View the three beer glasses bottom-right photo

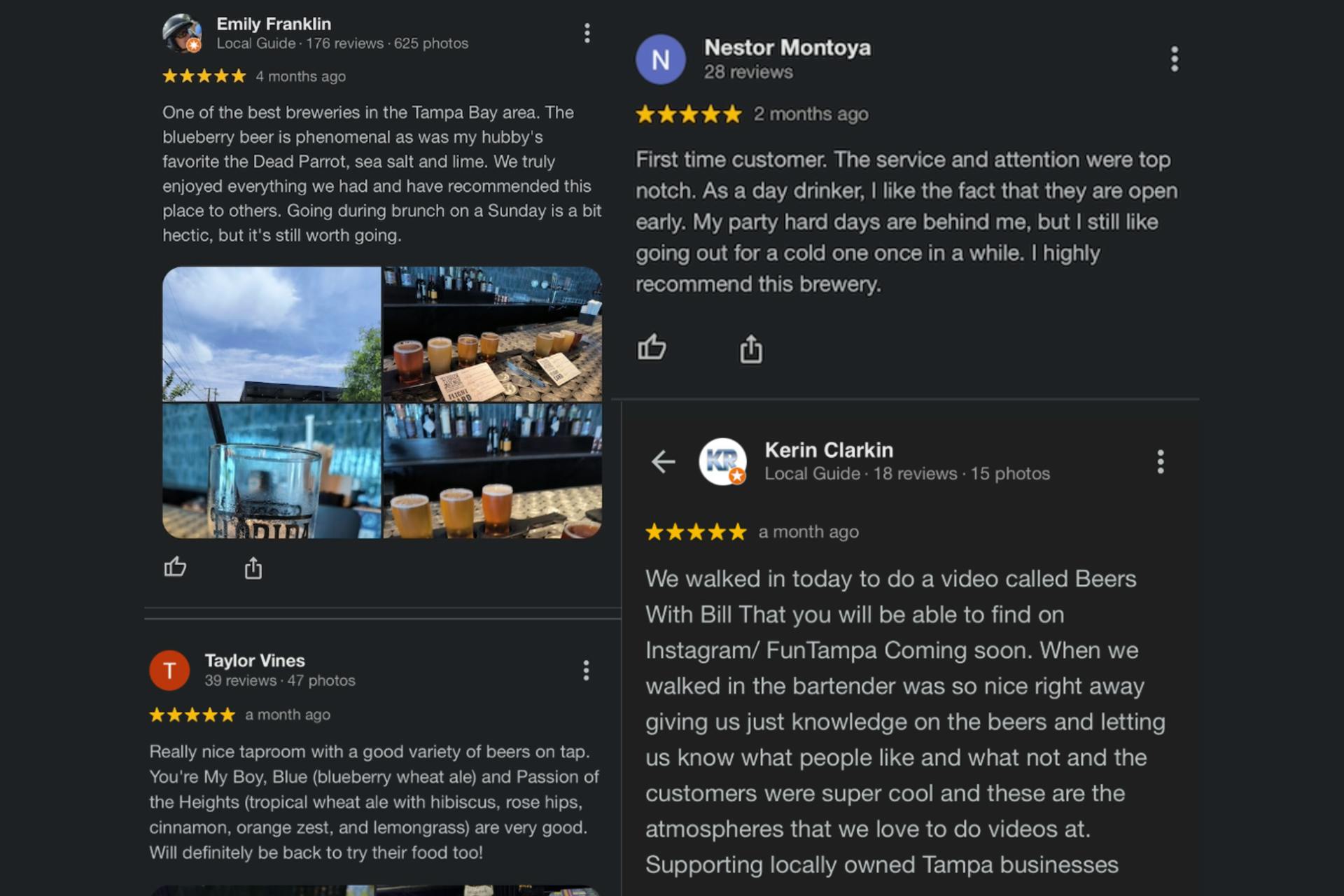point(492,471)
